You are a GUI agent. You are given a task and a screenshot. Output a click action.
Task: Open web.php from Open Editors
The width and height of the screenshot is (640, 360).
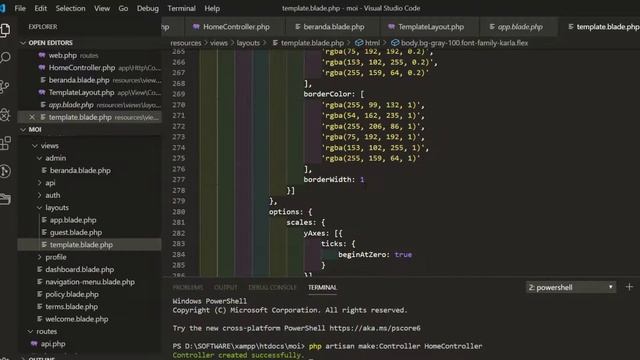pos(89,56)
